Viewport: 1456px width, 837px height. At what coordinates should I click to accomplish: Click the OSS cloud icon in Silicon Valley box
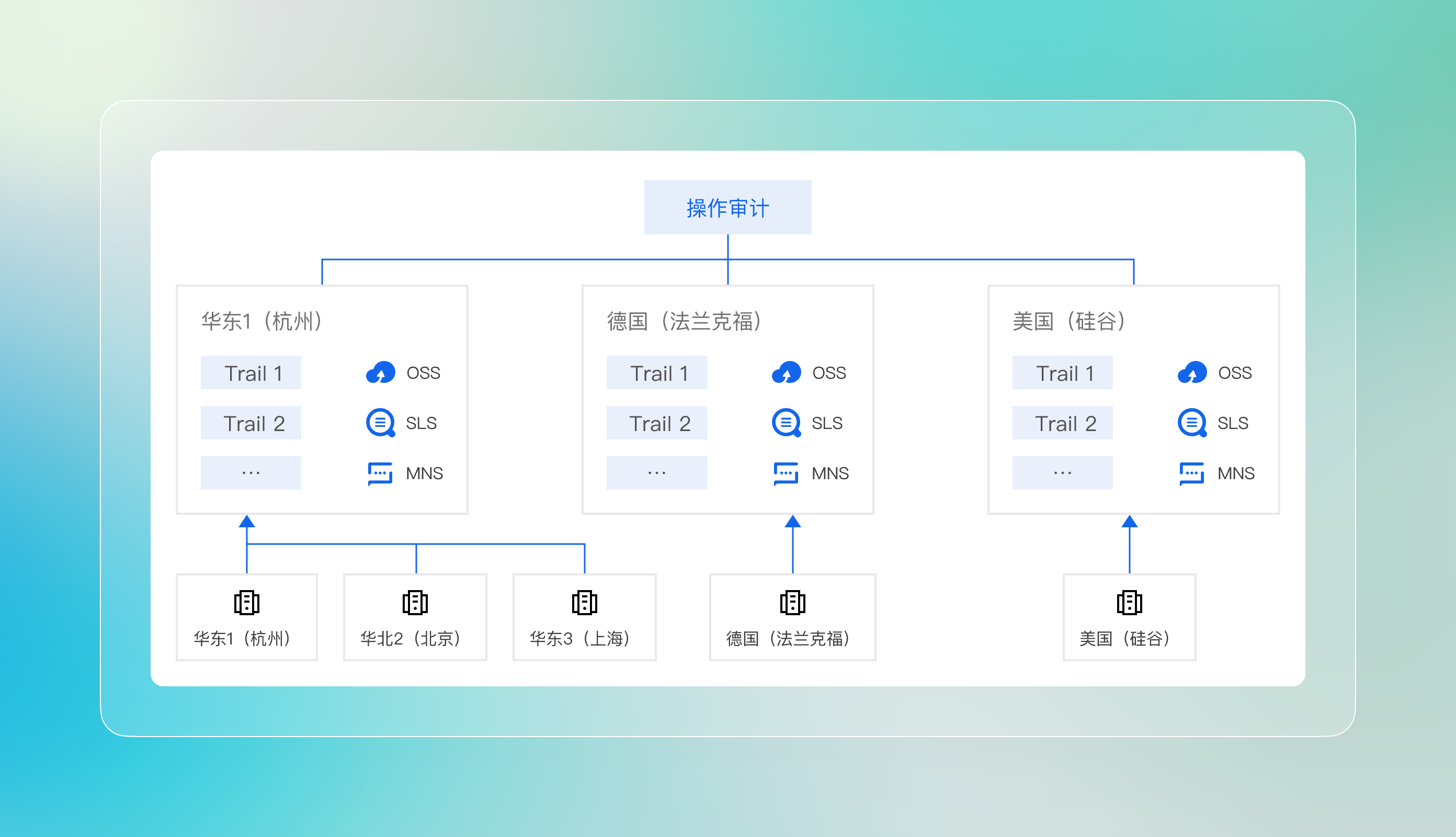click(1192, 372)
